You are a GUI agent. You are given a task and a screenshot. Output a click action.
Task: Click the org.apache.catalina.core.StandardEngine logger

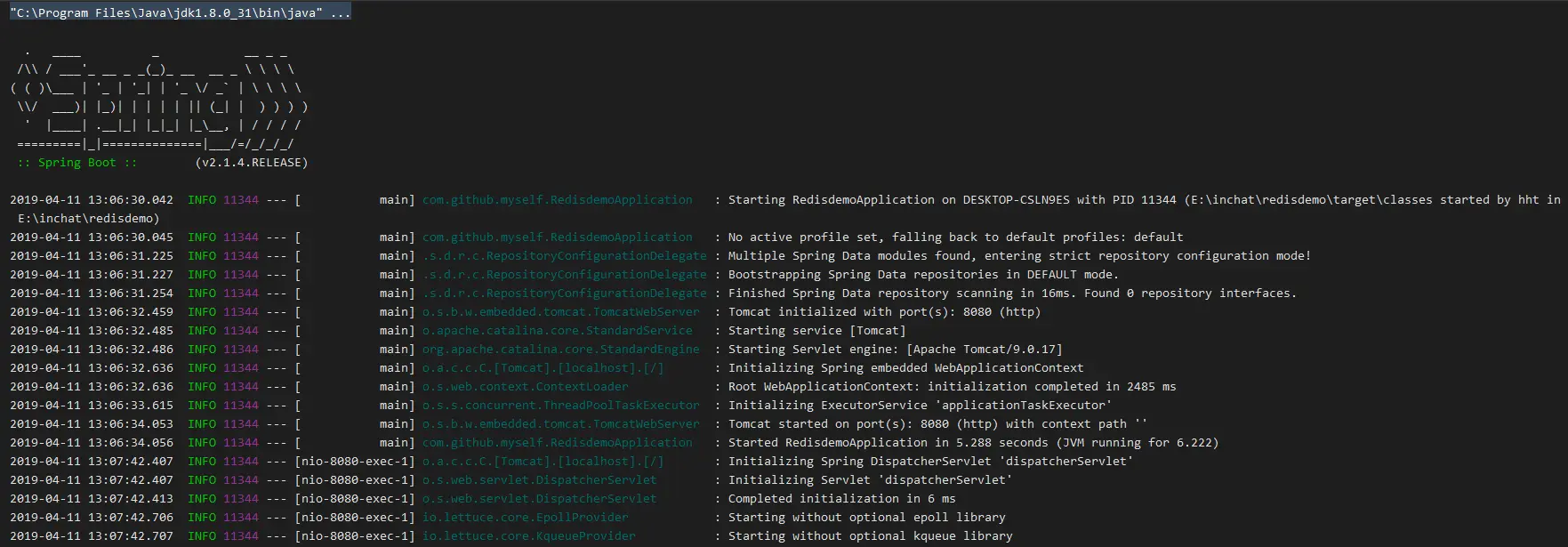(x=560, y=350)
